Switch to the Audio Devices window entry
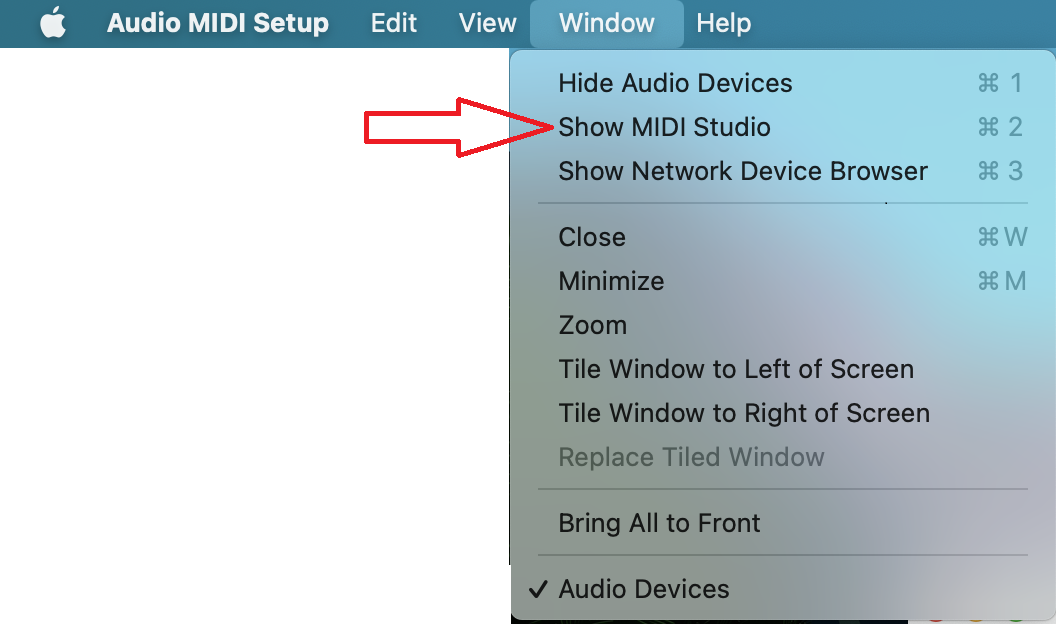The width and height of the screenshot is (1056, 624). click(x=783, y=589)
